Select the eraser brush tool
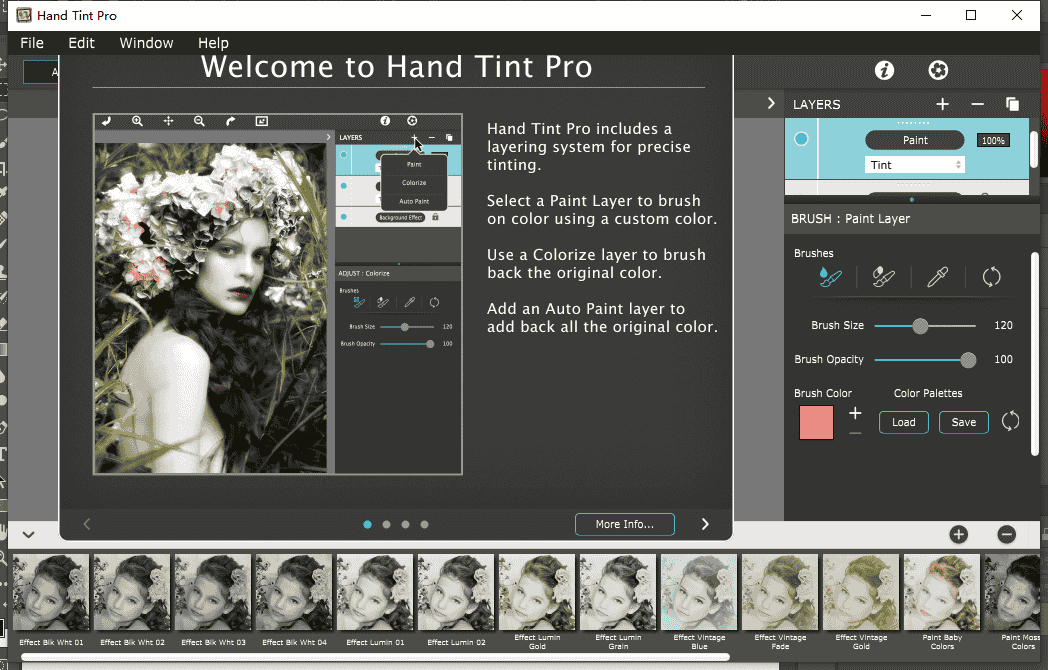 tap(883, 277)
